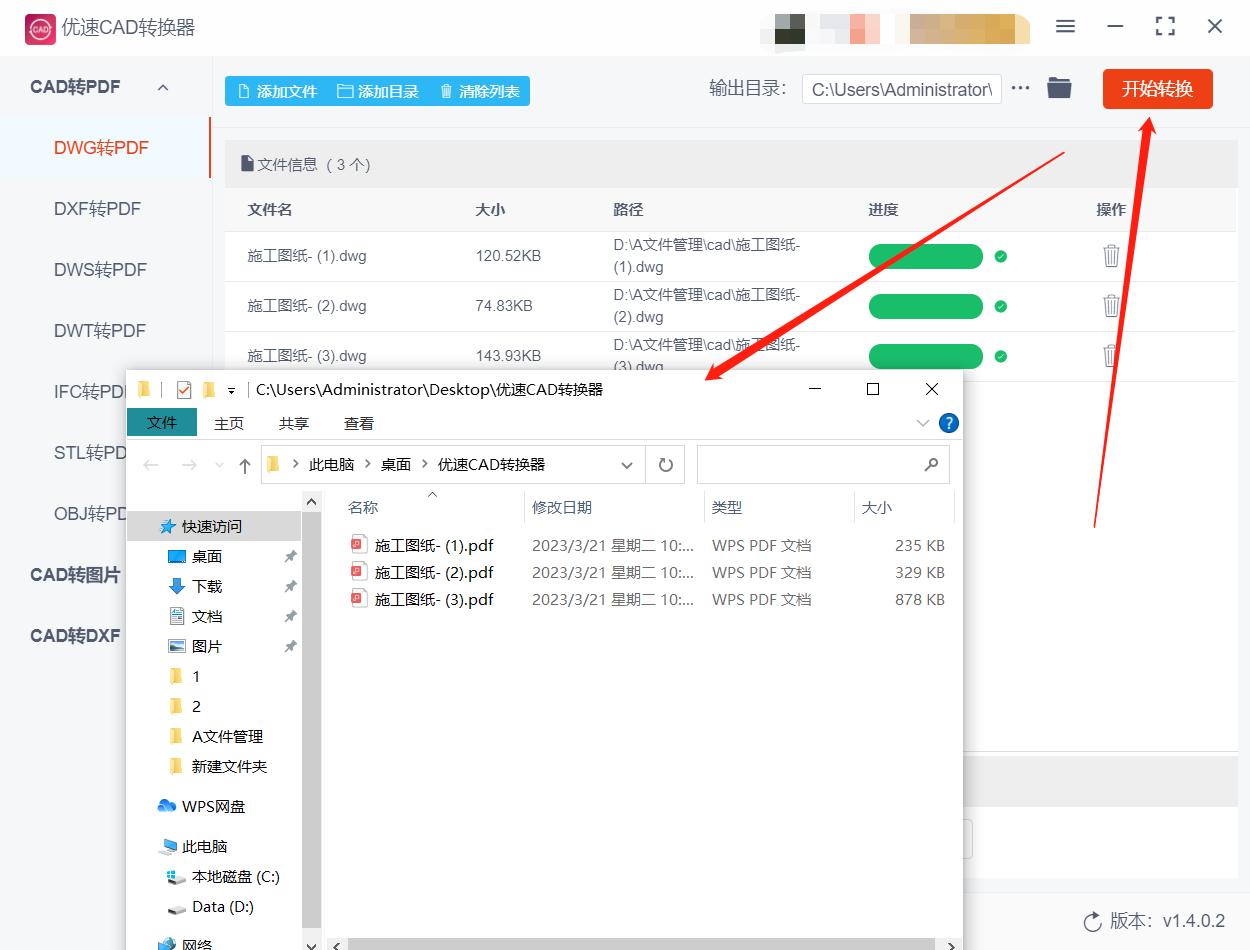Screen dimensions: 1250x950
Task: Click the 清除列表 (Clear List) icon
Action: (444, 90)
